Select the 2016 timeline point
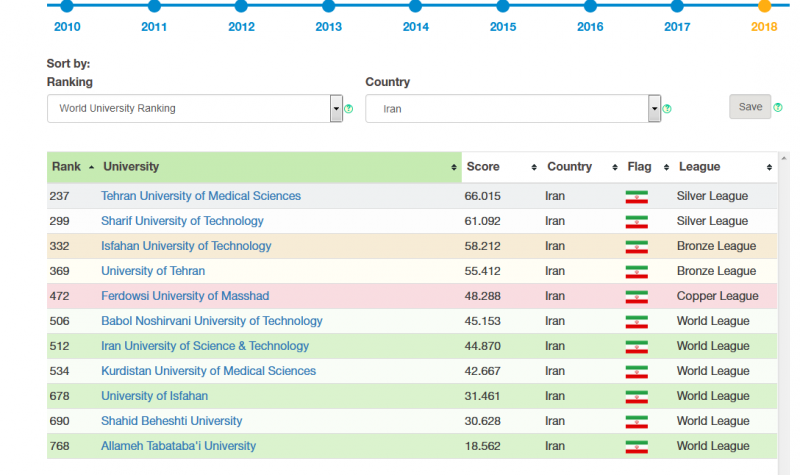The width and height of the screenshot is (800, 475). (x=590, y=6)
